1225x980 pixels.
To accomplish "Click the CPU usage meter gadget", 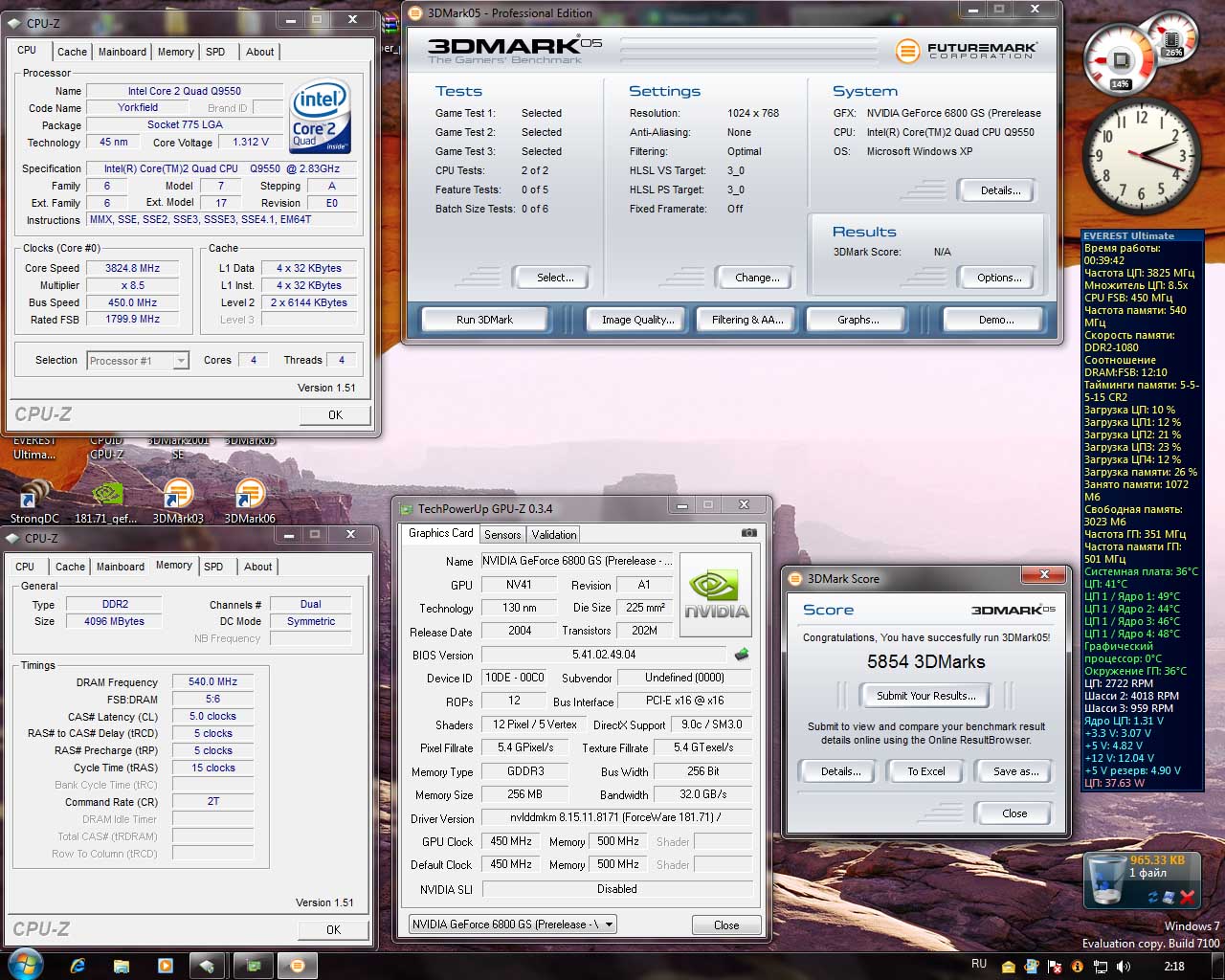I will tap(1119, 59).
